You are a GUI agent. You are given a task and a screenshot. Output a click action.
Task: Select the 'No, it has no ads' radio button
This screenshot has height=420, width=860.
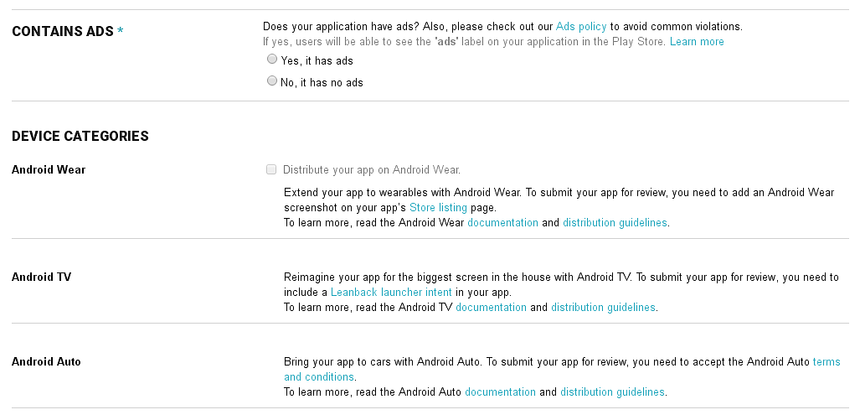271,81
